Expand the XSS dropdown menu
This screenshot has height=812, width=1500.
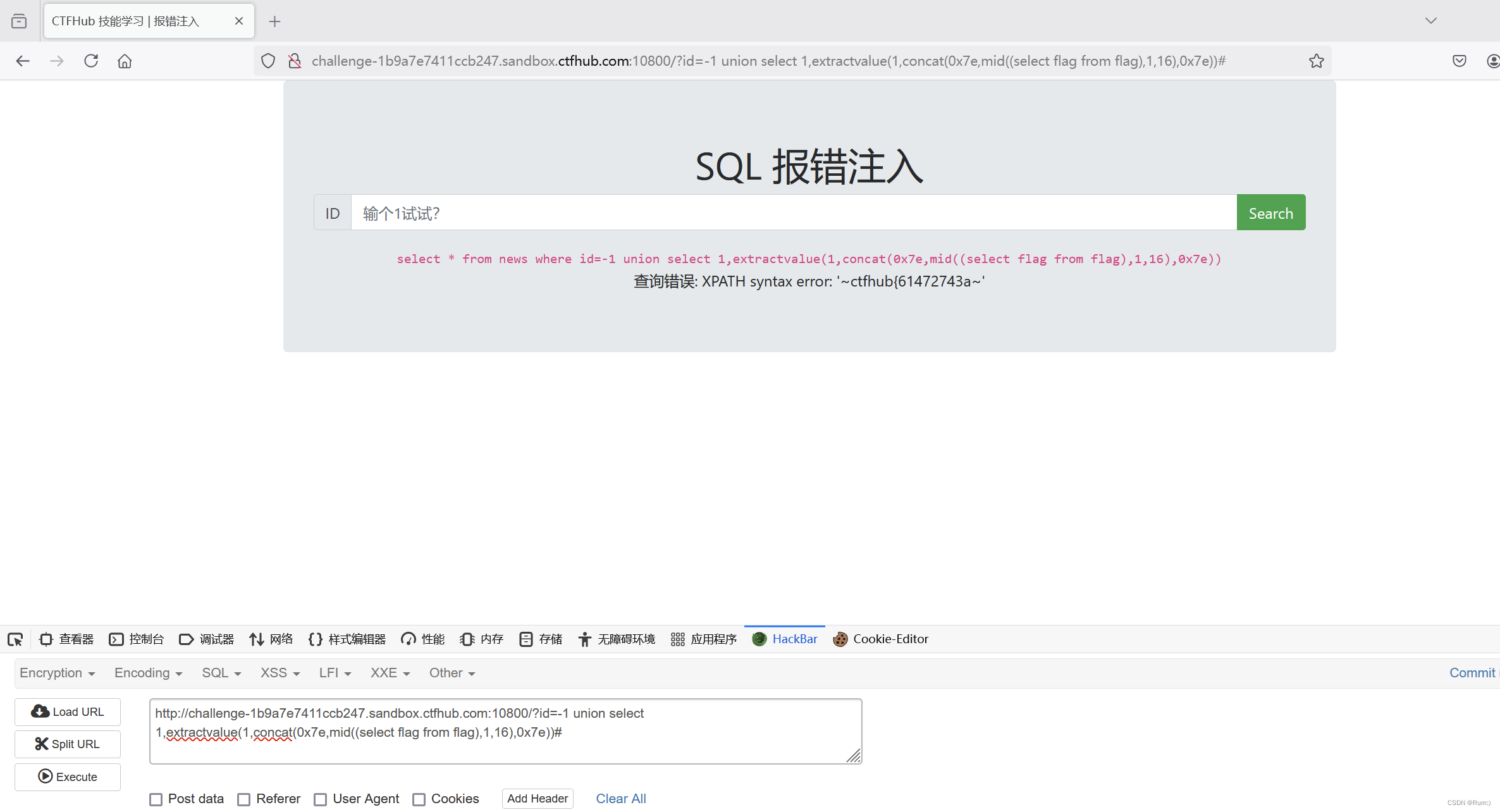(280, 673)
